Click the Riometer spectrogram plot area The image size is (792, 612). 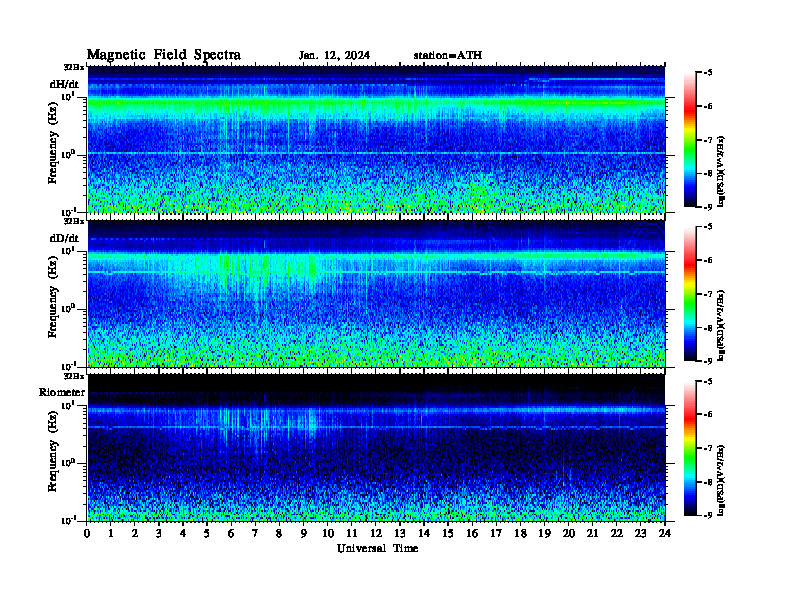pos(376,448)
